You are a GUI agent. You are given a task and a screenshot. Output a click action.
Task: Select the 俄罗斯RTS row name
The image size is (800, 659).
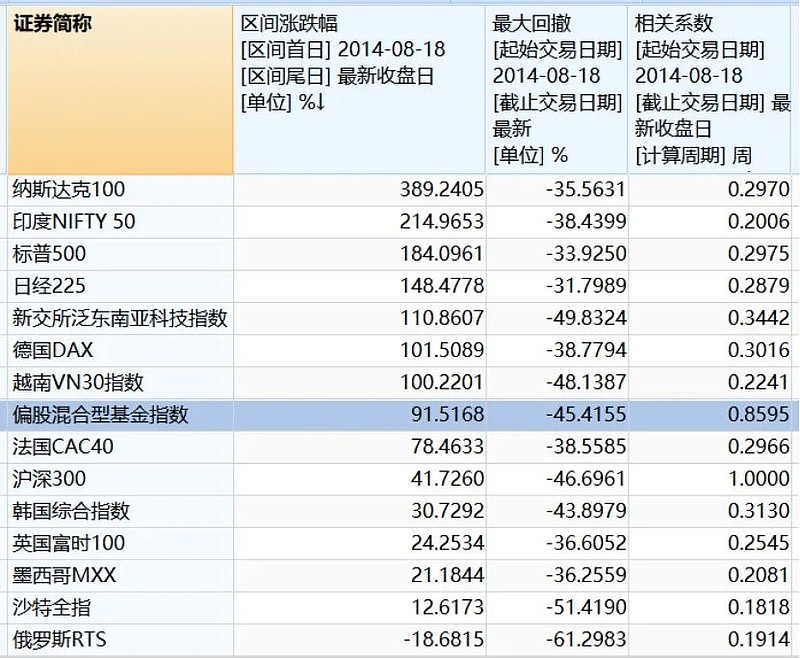click(x=60, y=640)
